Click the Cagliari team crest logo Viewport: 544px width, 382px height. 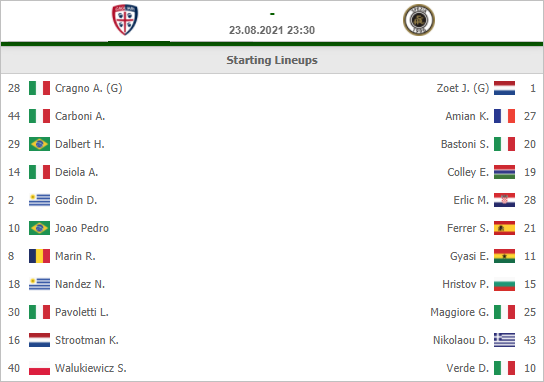(x=125, y=19)
